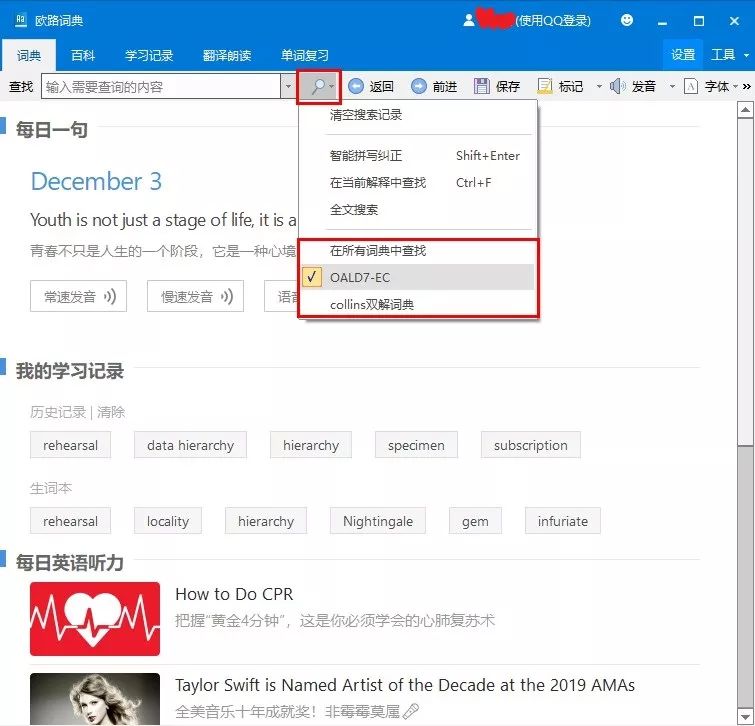Click the 发音 speaker icon
Viewport: 755px width, 726px height.
pyautogui.click(x=617, y=87)
